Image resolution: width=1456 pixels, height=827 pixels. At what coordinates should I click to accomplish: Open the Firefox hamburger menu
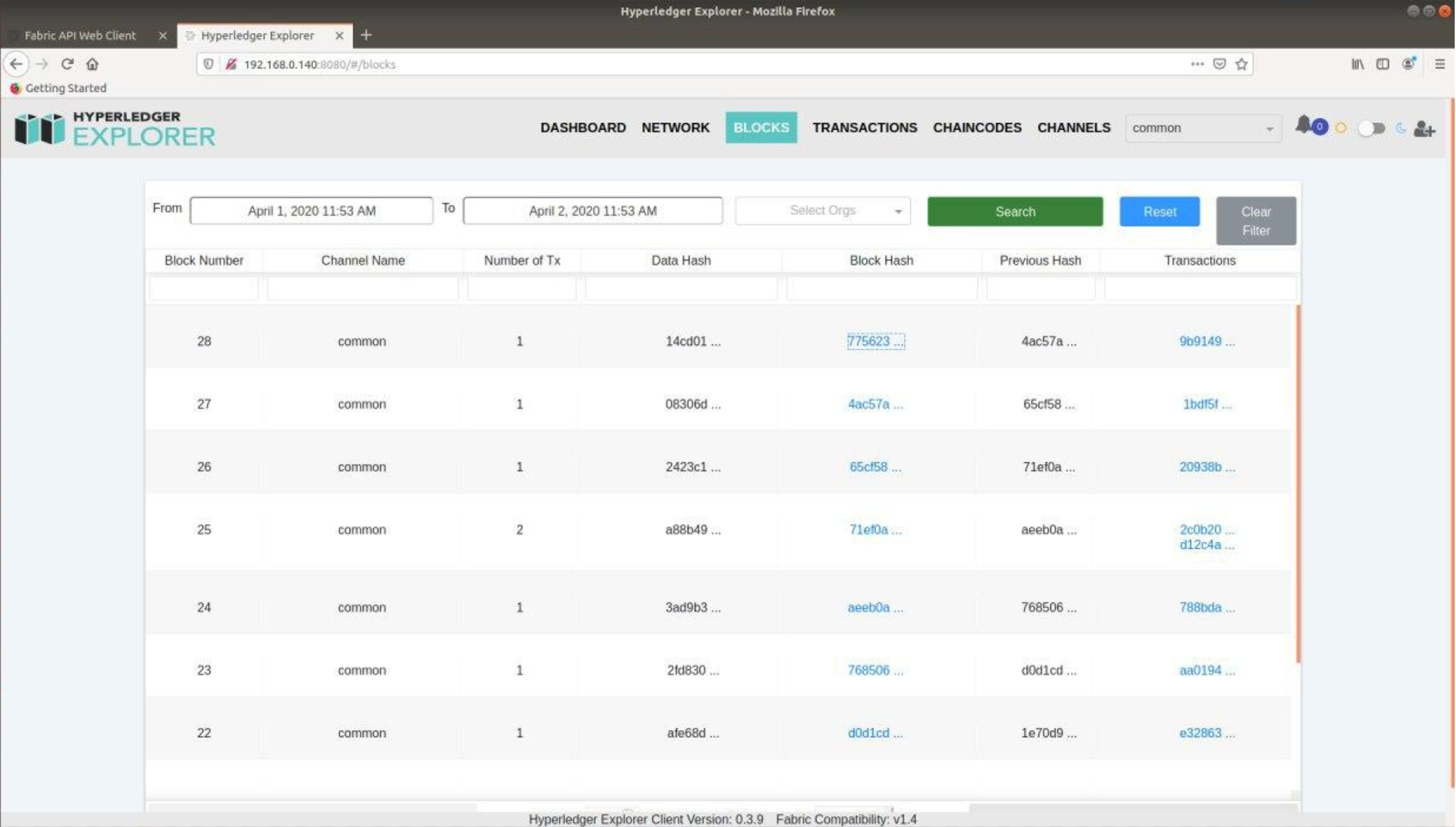pos(1440,64)
